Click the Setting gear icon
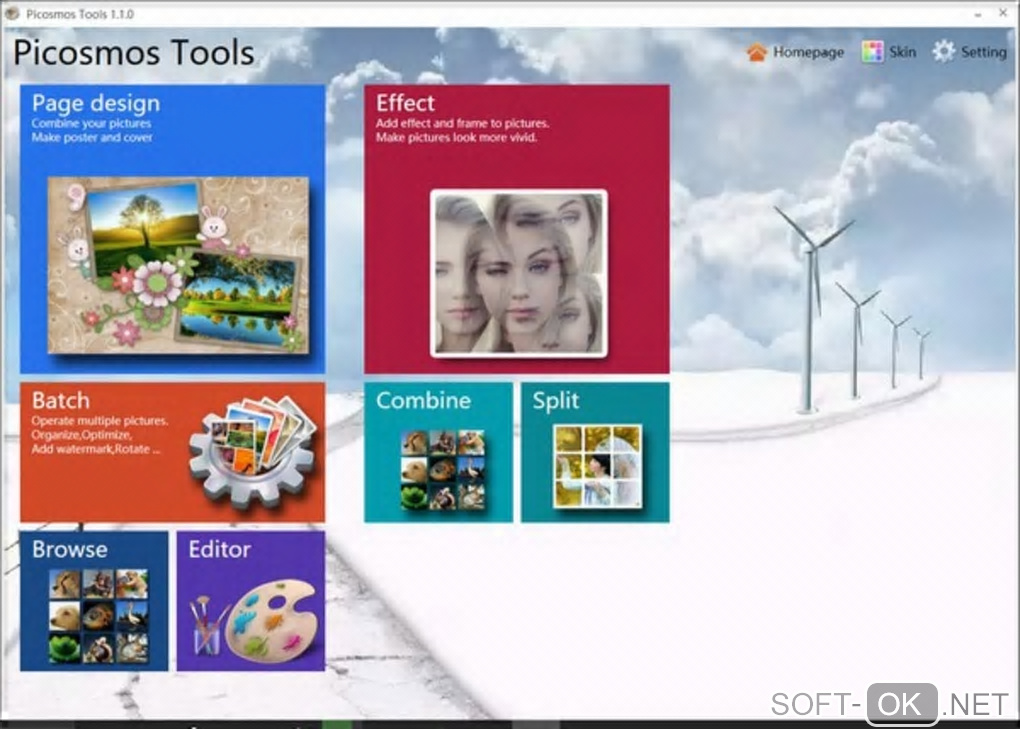Screen dimensions: 1020x729 click(x=943, y=51)
